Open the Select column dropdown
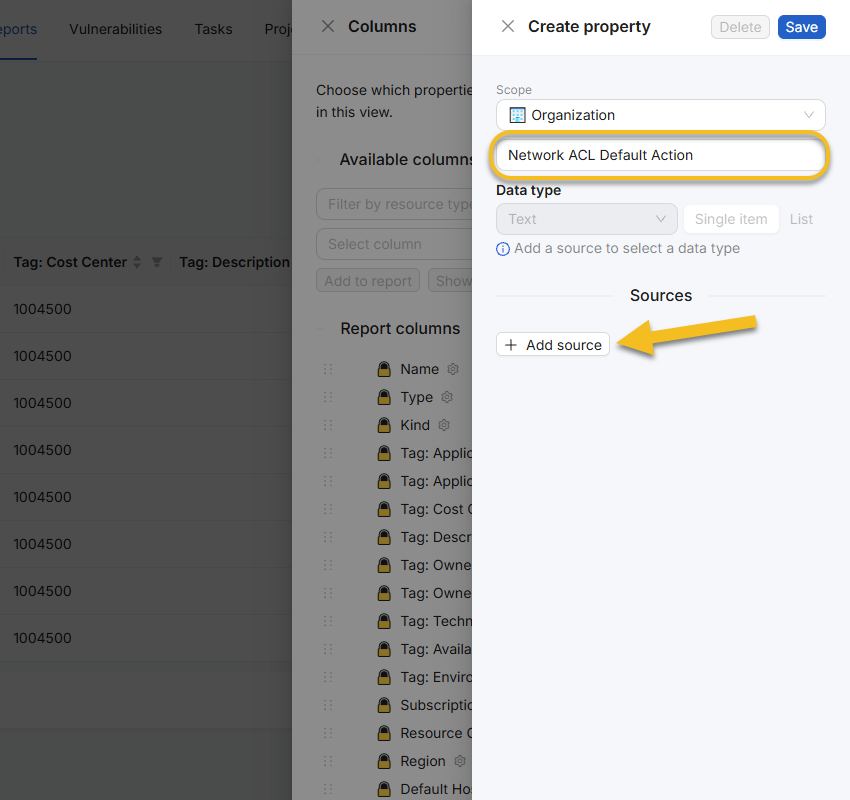 coord(394,244)
